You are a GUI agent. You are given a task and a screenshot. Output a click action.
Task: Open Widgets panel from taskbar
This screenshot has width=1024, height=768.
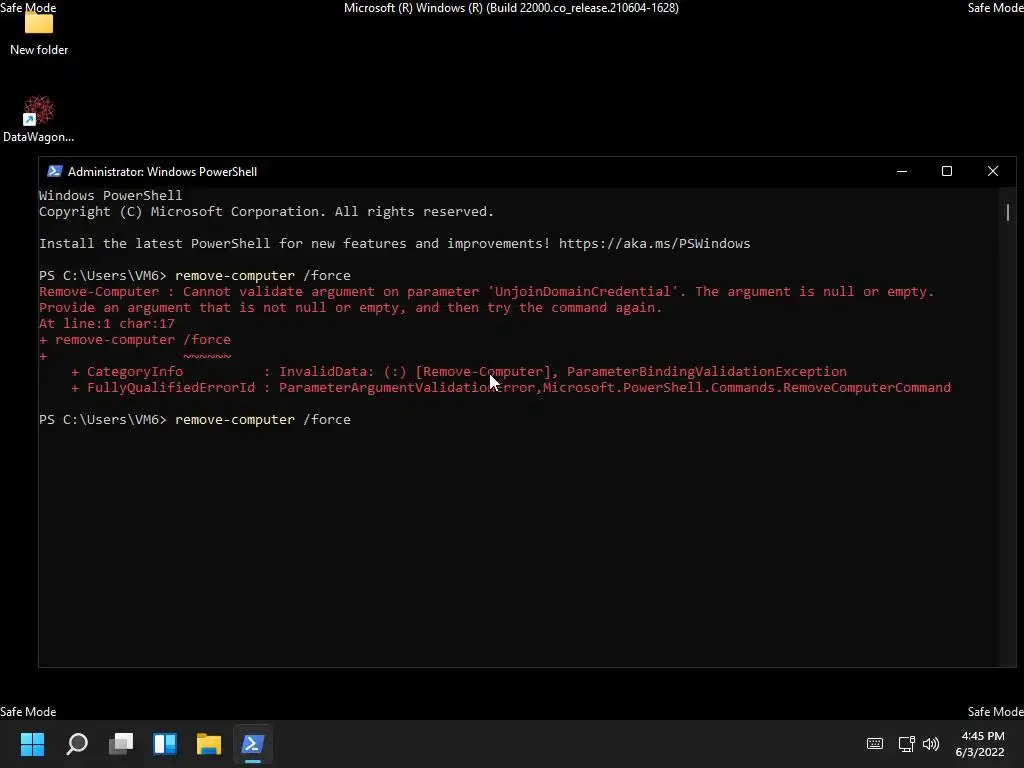[x=165, y=743]
